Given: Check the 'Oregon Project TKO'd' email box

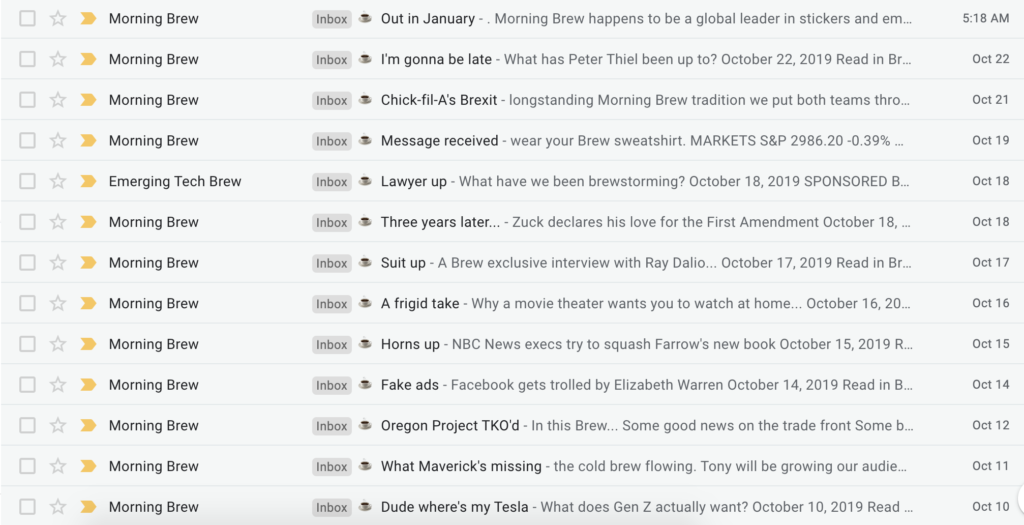Looking at the screenshot, I should point(27,425).
